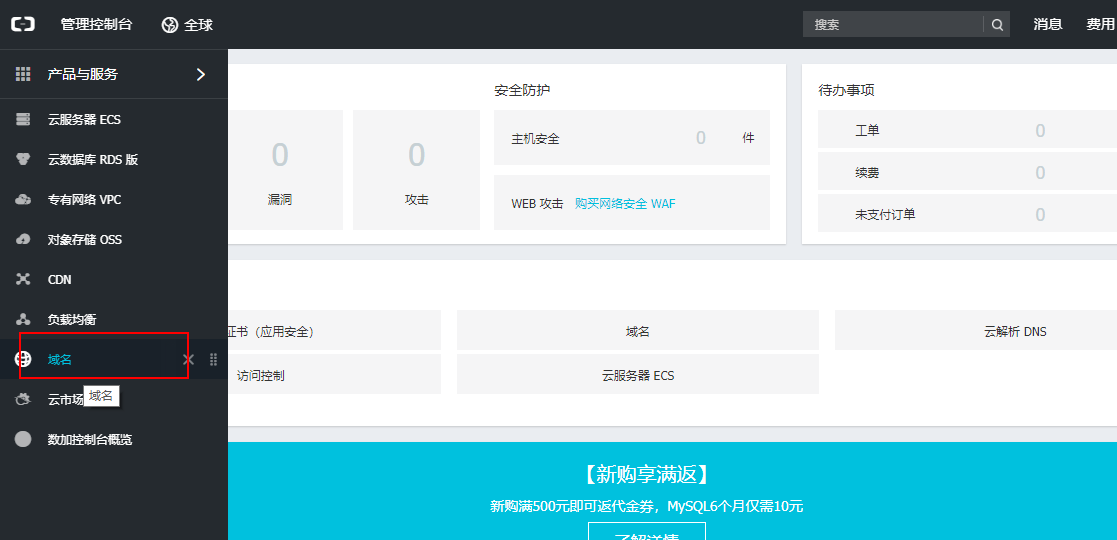Open the 访问控制 shortcut tile

pos(334,375)
